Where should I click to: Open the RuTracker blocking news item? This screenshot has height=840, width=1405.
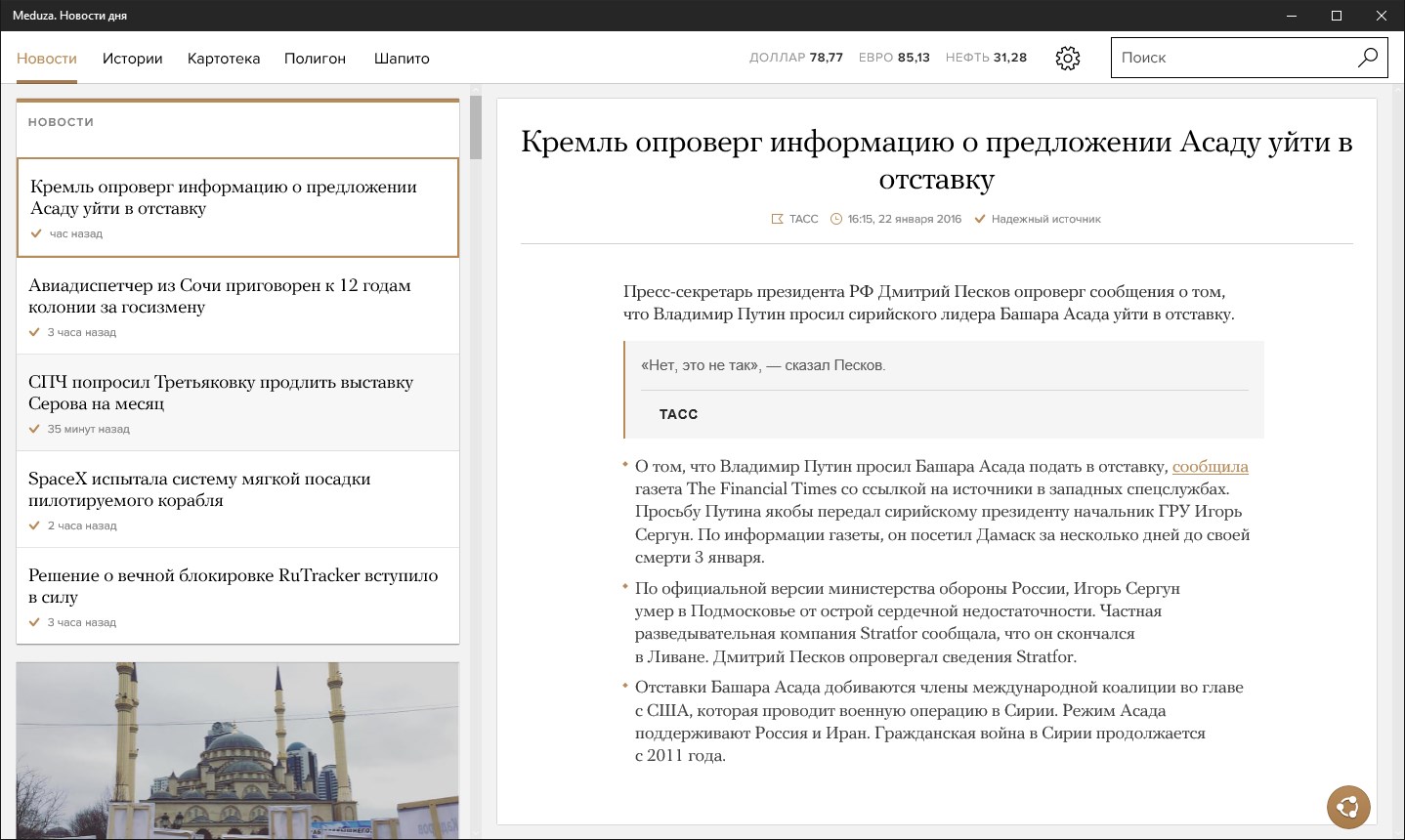pos(237,596)
